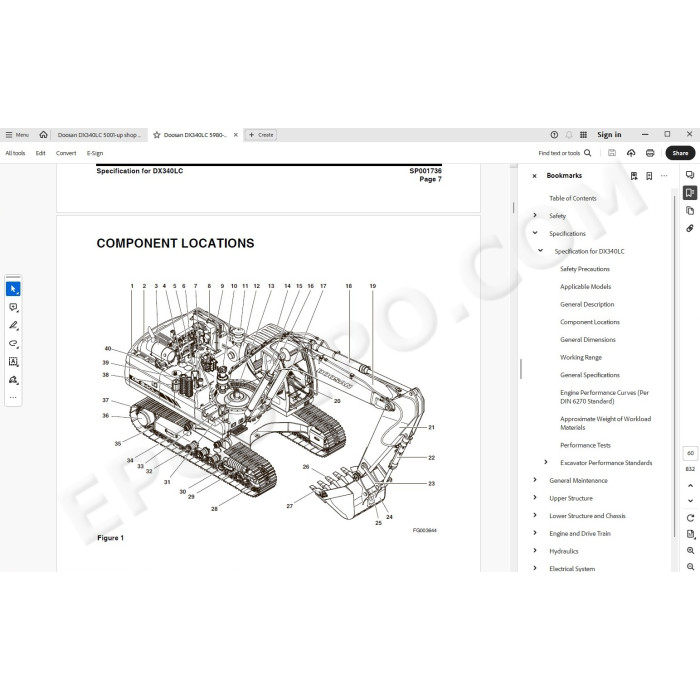Click the Print icon
The width and height of the screenshot is (700, 700).
tap(650, 153)
